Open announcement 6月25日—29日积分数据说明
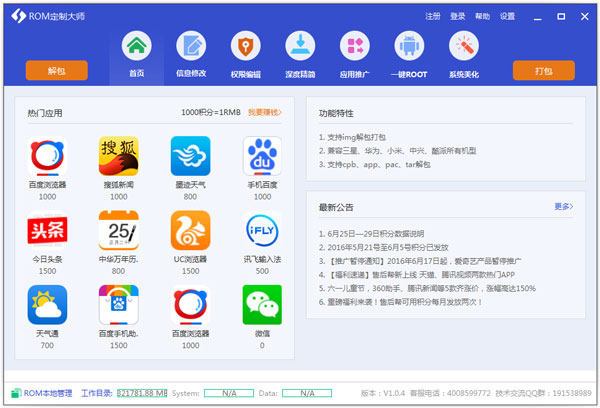Image resolution: width=600 pixels, height=408 pixels. coord(372,233)
